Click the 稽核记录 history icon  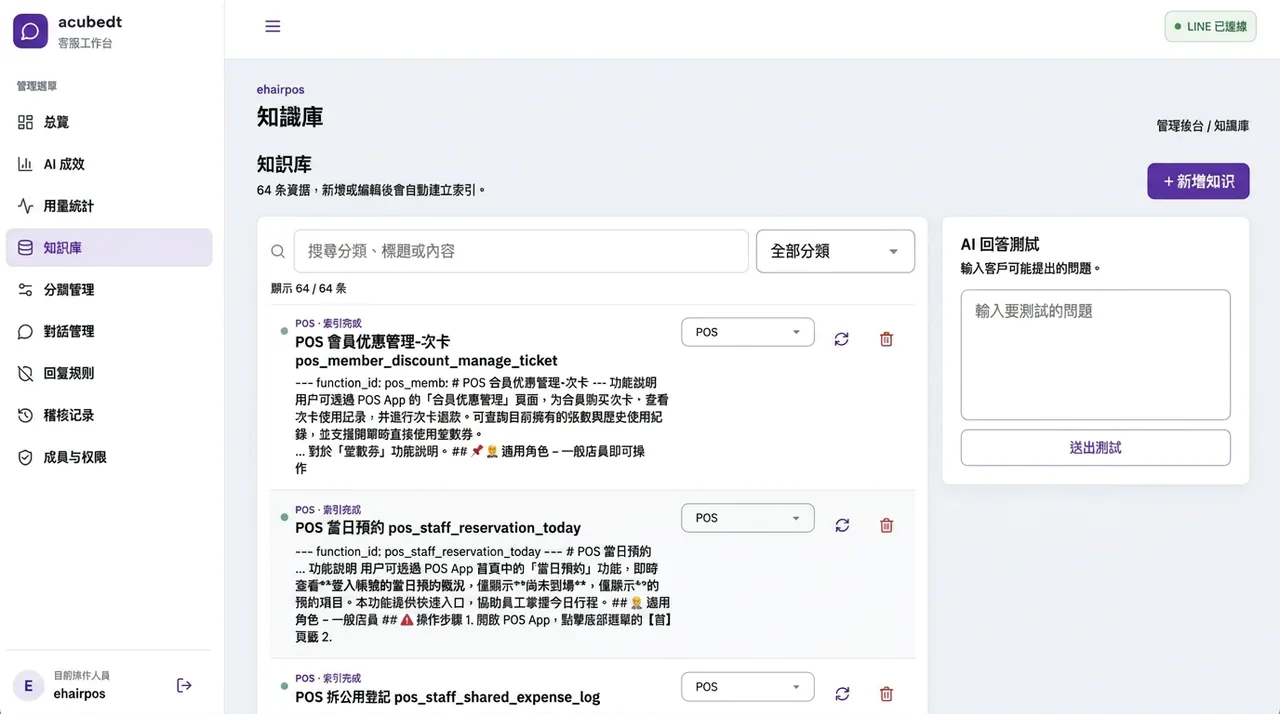[x=26, y=415]
